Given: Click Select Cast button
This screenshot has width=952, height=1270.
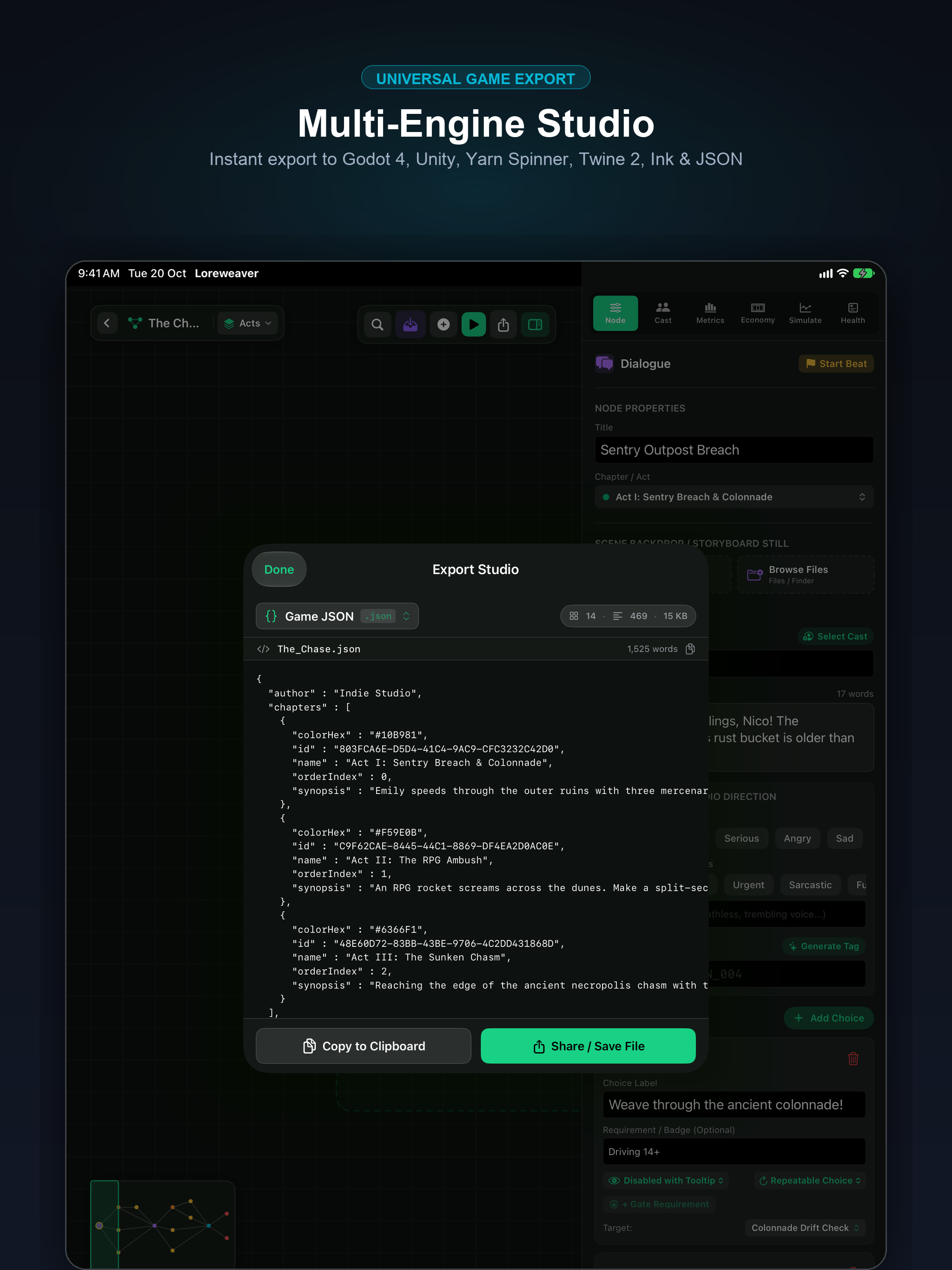Looking at the screenshot, I should 835,636.
